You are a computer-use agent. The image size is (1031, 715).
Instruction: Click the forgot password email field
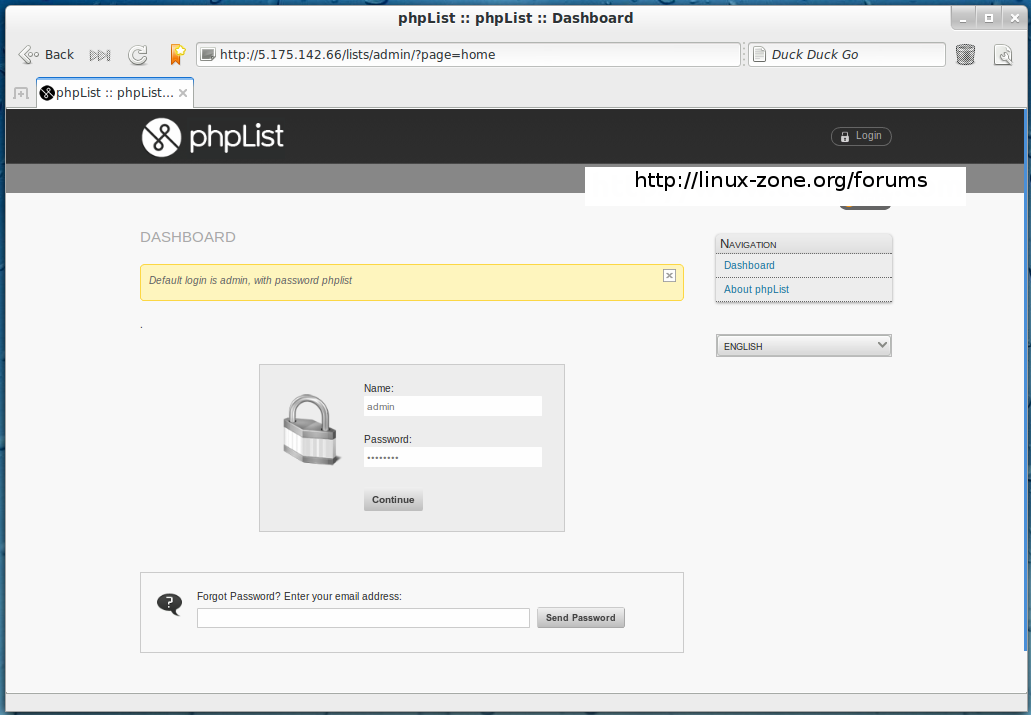tap(363, 618)
